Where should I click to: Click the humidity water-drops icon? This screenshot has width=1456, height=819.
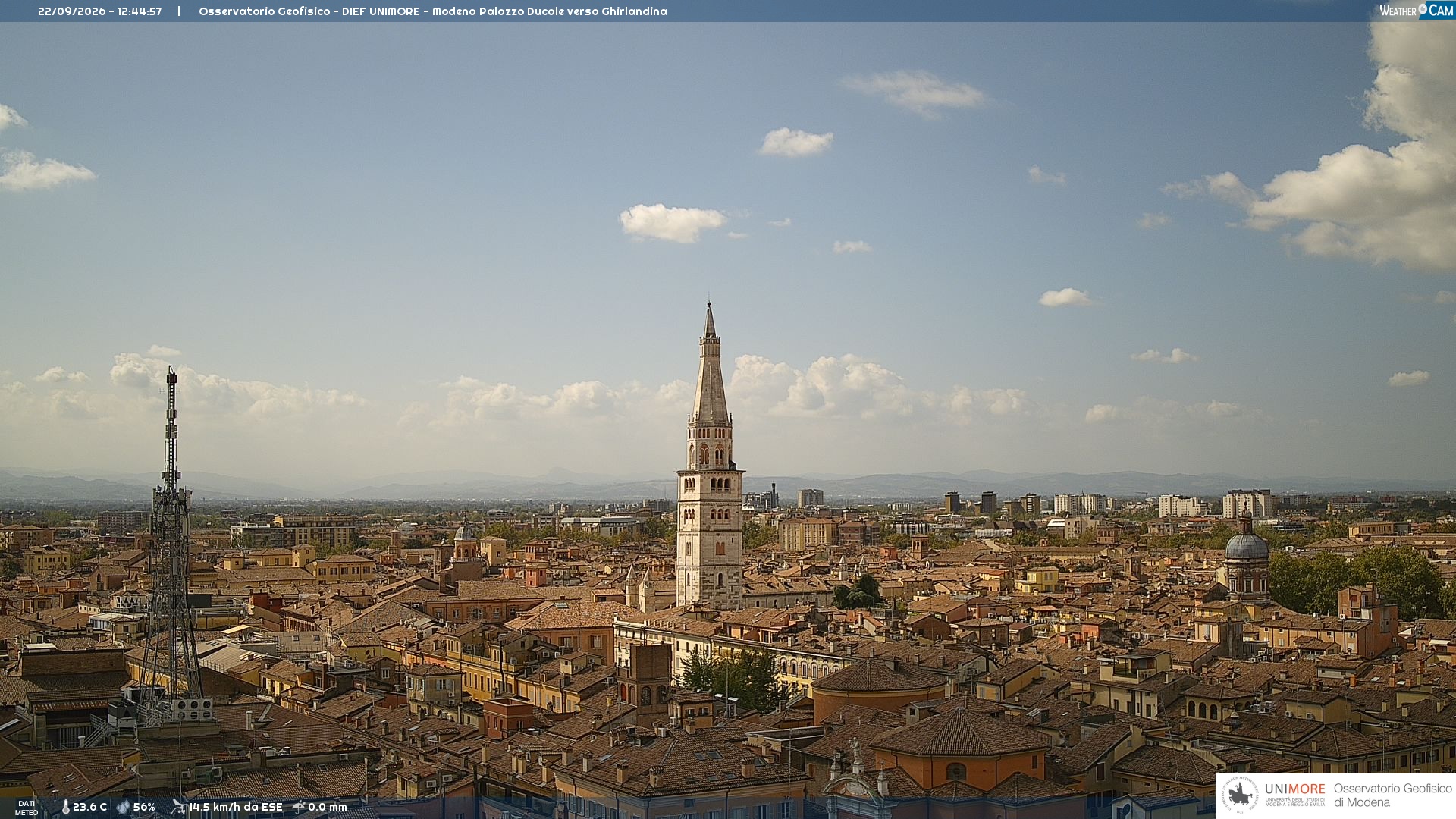pos(124,807)
